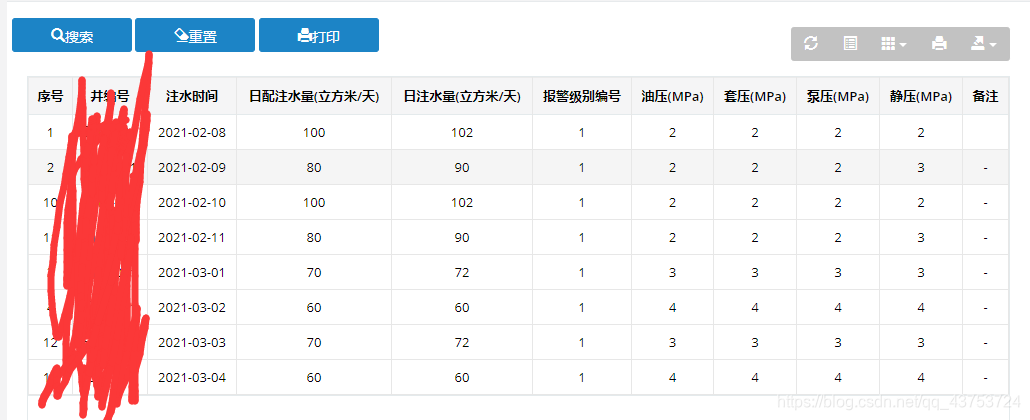Select the date cell 2021-03-04
This screenshot has height=420, width=1030.
192,377
